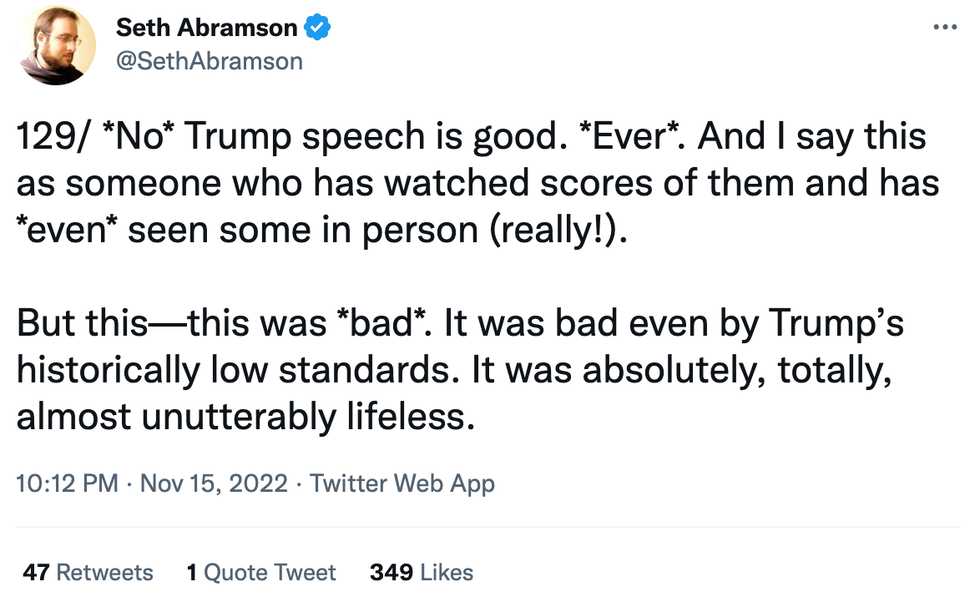
Task: Click the 10:12 PM timestamp
Action: click(x=68, y=484)
